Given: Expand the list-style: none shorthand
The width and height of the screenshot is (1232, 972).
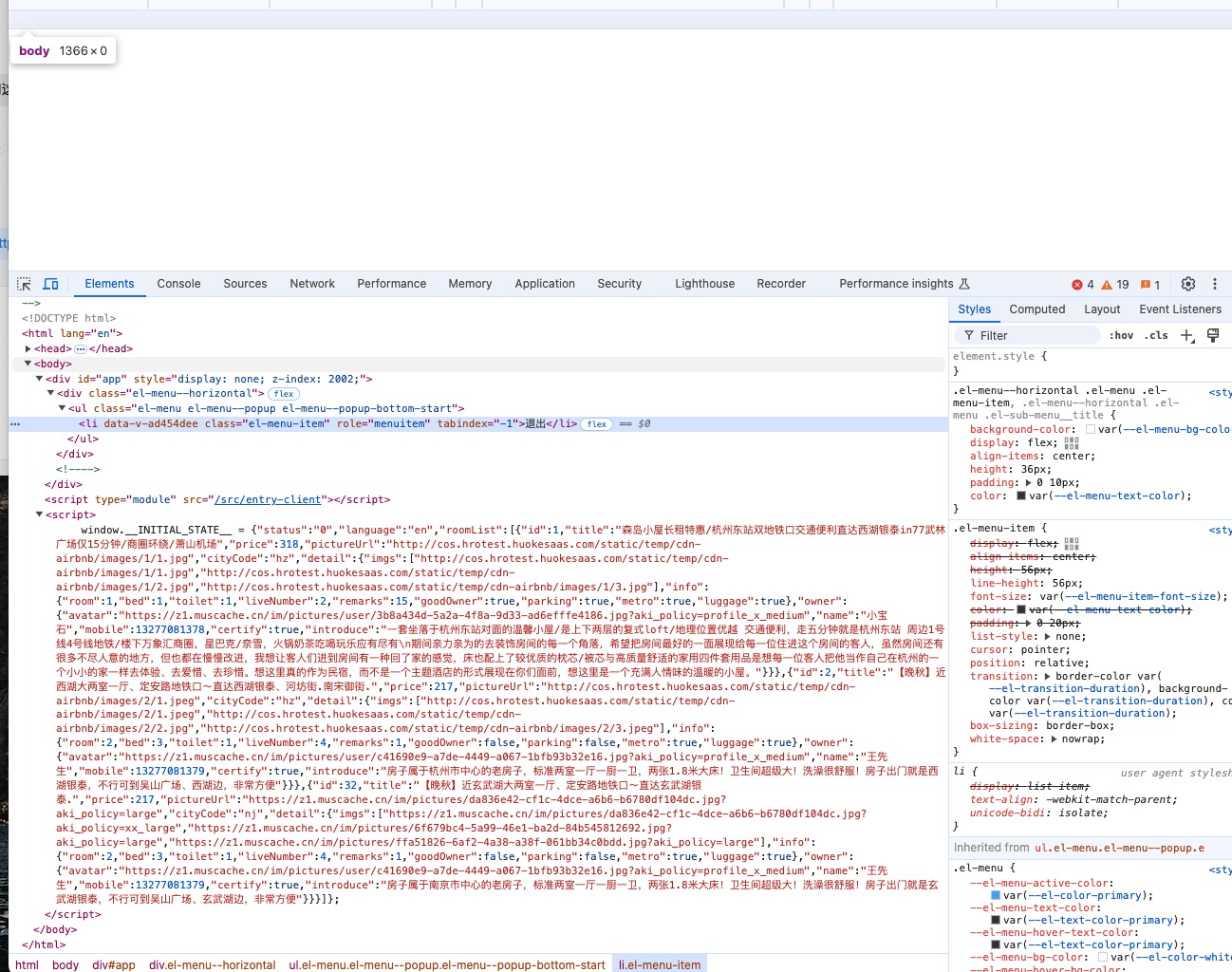Looking at the screenshot, I should coord(1048,636).
